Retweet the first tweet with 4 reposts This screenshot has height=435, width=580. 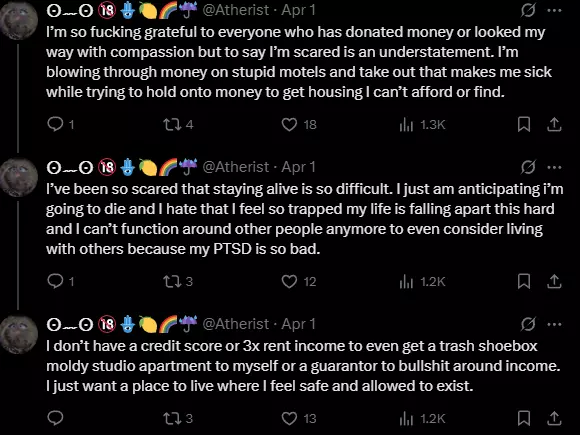click(172, 125)
